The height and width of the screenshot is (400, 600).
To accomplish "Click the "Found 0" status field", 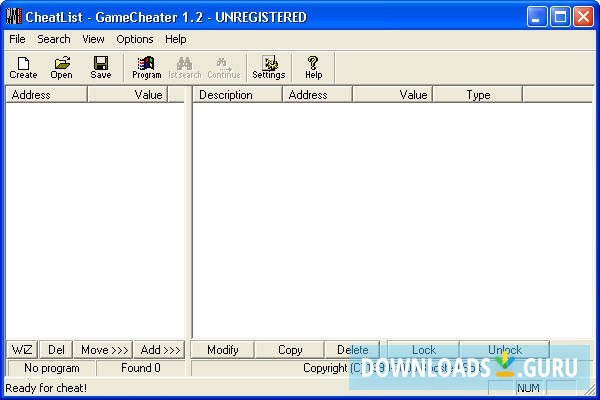I will pos(140,368).
